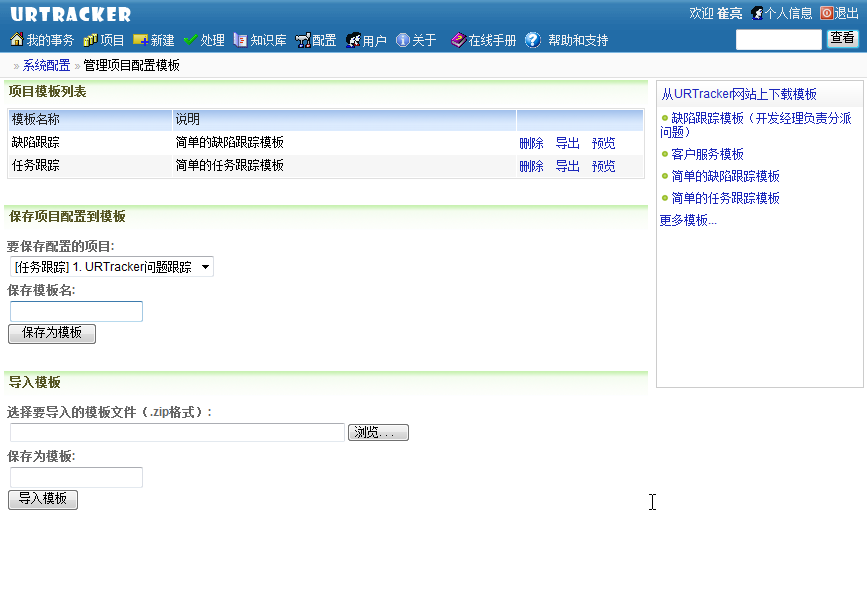Open the 项目 menu item
Image resolution: width=867 pixels, height=594 pixels.
(112, 40)
